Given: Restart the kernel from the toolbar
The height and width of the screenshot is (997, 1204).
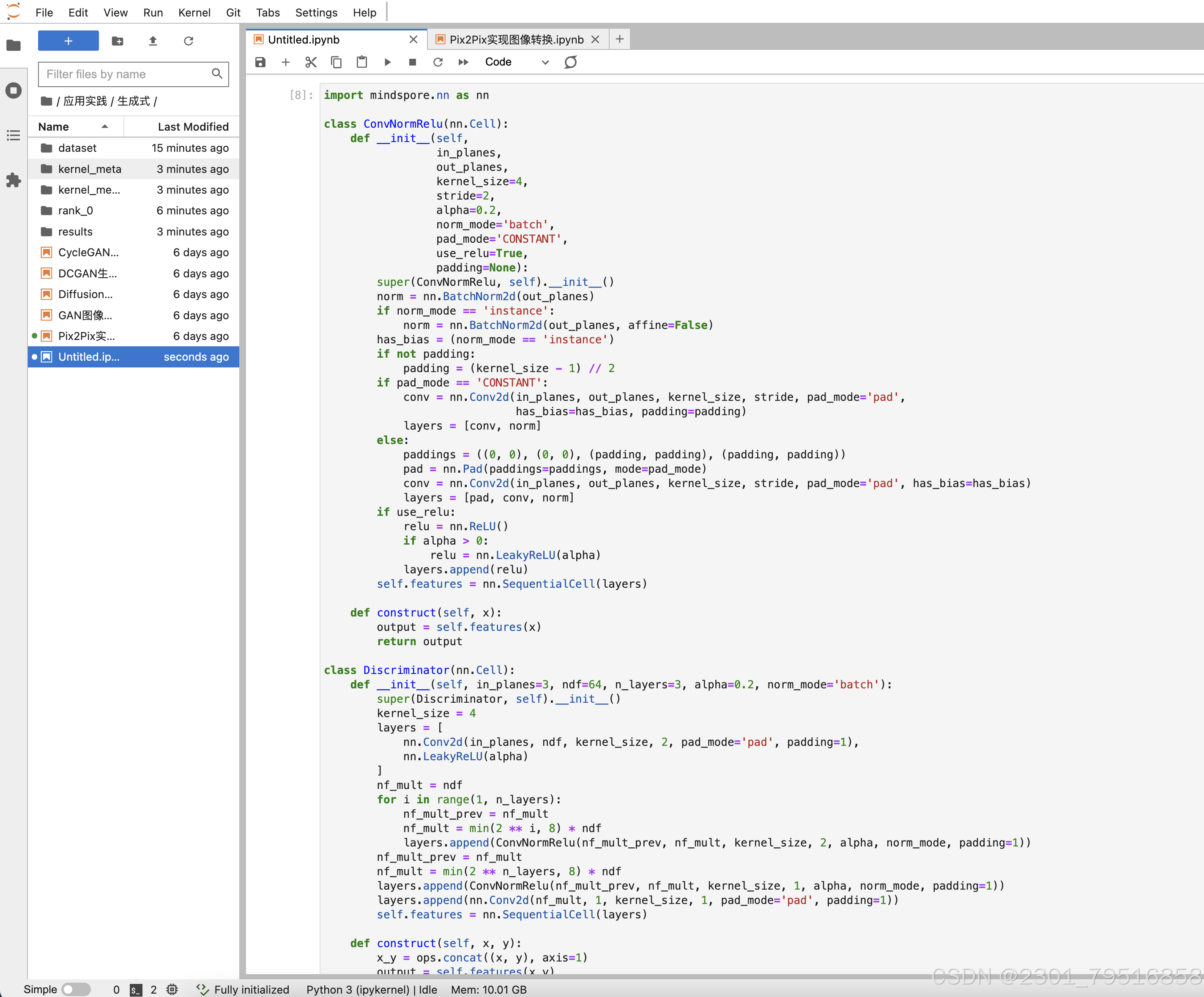Looking at the screenshot, I should tap(438, 62).
